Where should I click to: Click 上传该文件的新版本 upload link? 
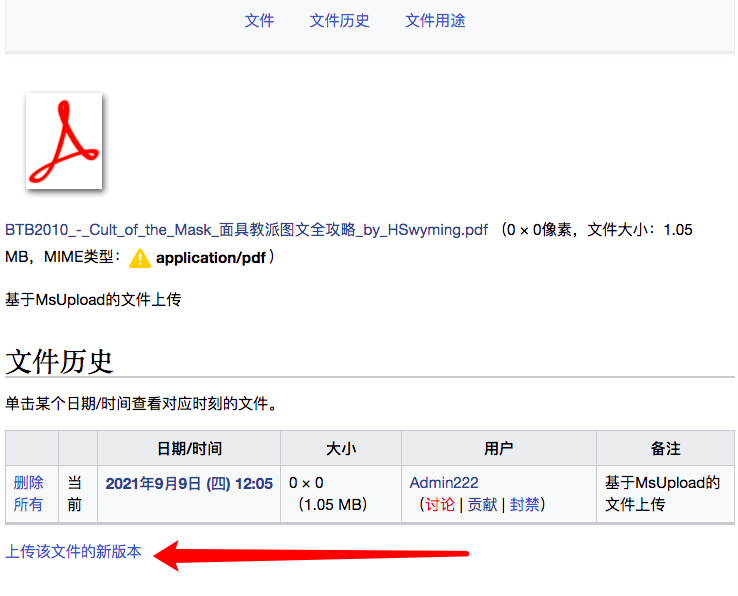73,551
